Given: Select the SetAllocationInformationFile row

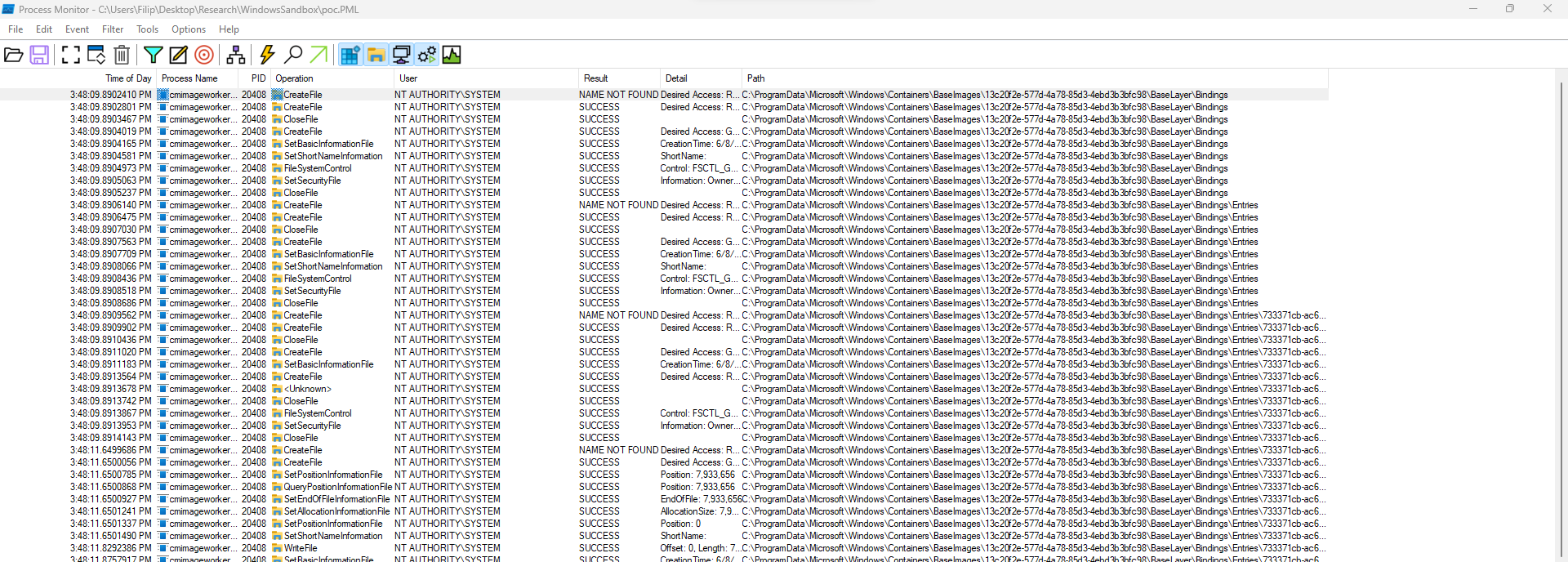Looking at the screenshot, I should (x=664, y=511).
